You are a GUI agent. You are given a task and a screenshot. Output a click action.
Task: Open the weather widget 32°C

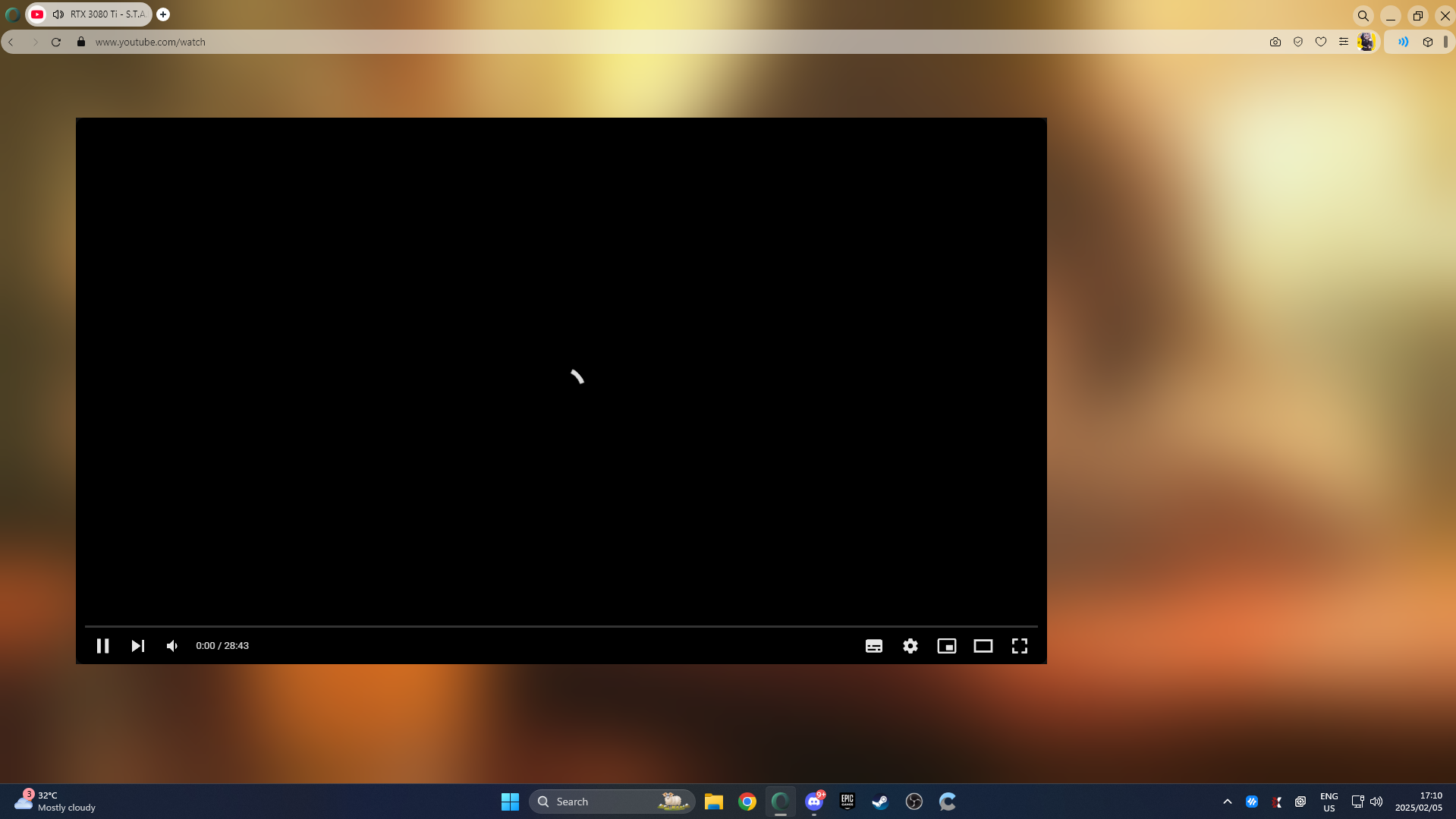click(55, 802)
